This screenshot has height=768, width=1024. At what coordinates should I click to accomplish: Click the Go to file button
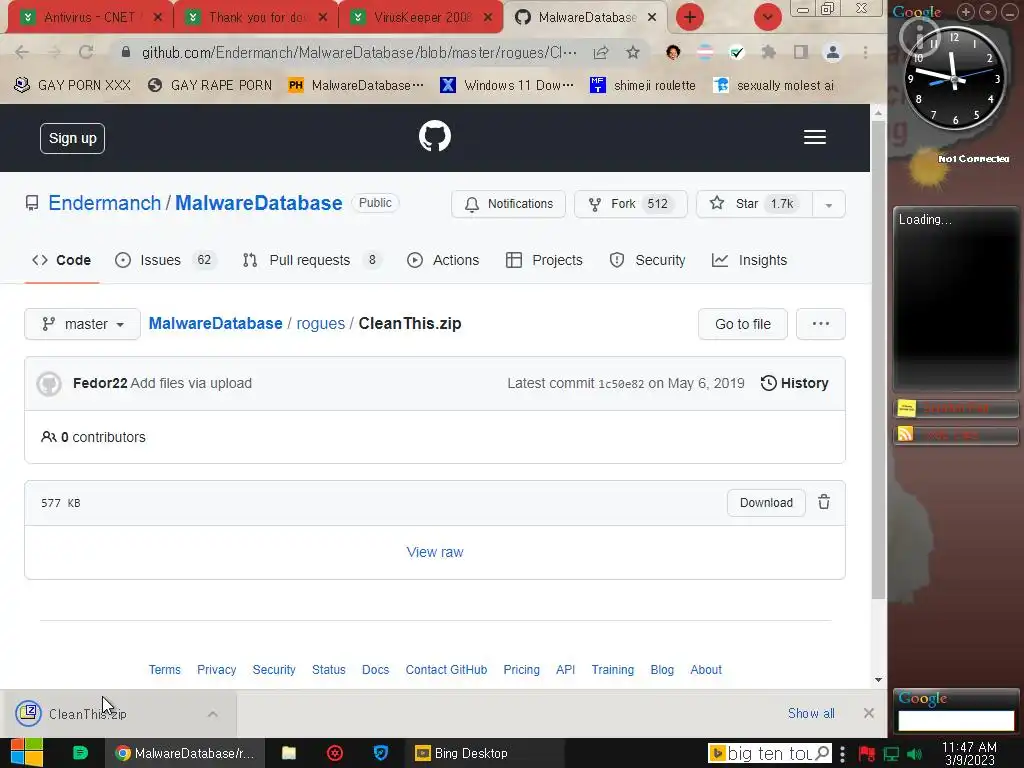743,324
